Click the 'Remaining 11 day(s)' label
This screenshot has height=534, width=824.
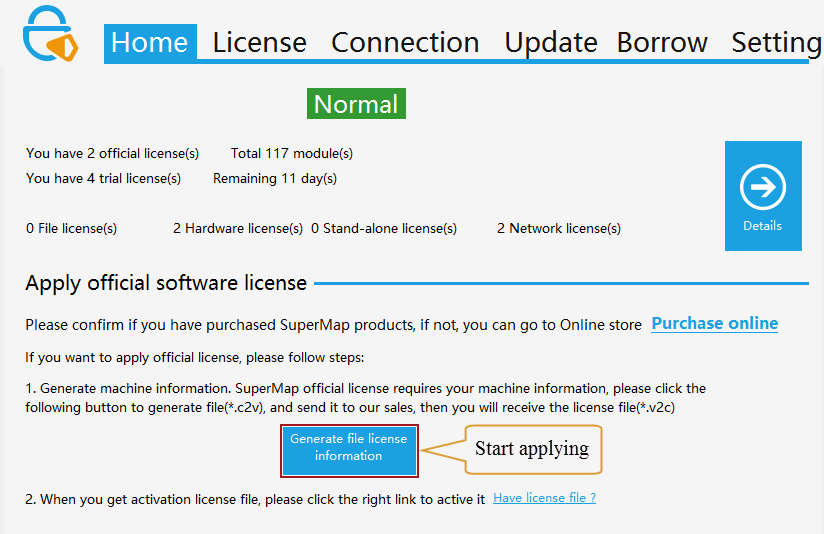tap(275, 179)
